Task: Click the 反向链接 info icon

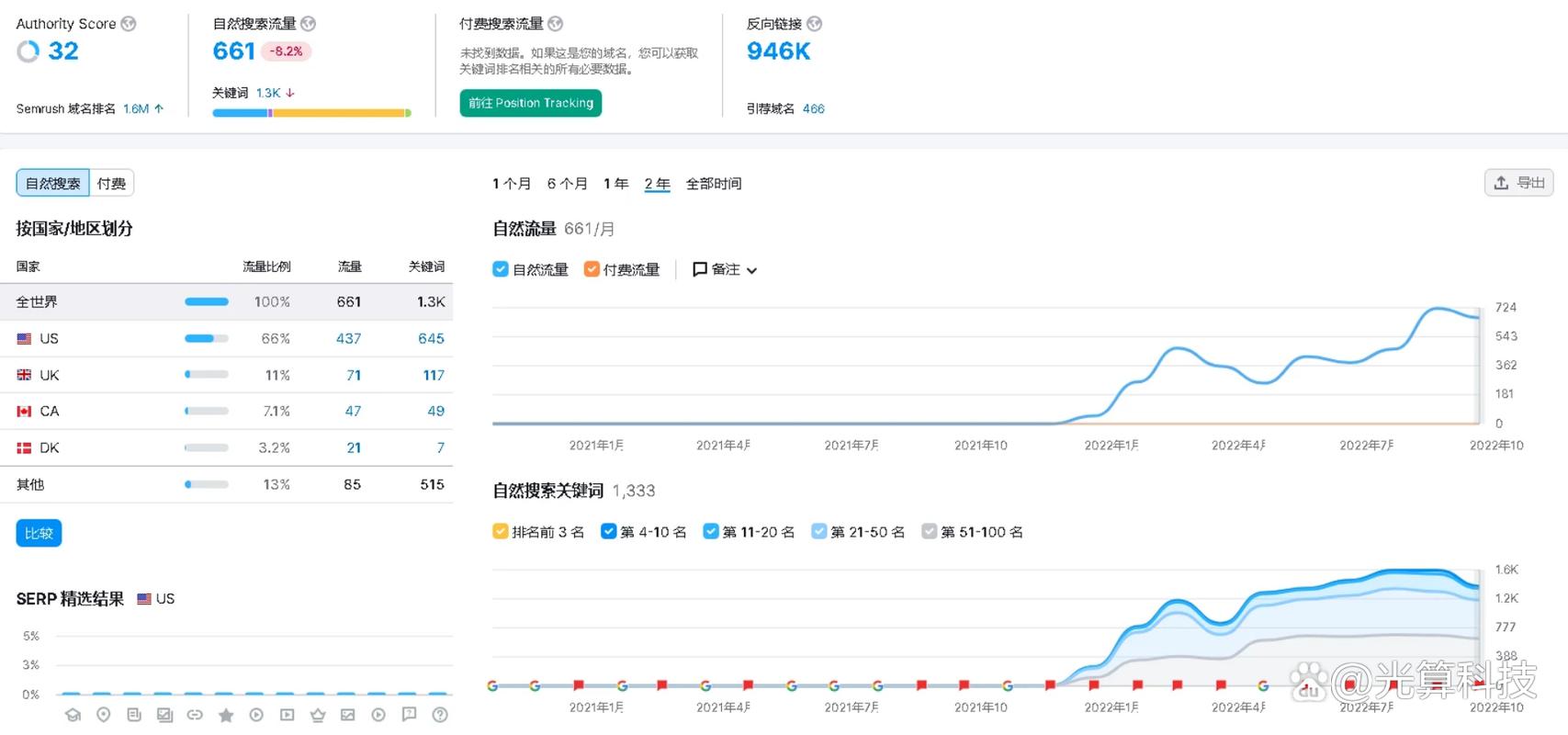Action: coord(814,24)
